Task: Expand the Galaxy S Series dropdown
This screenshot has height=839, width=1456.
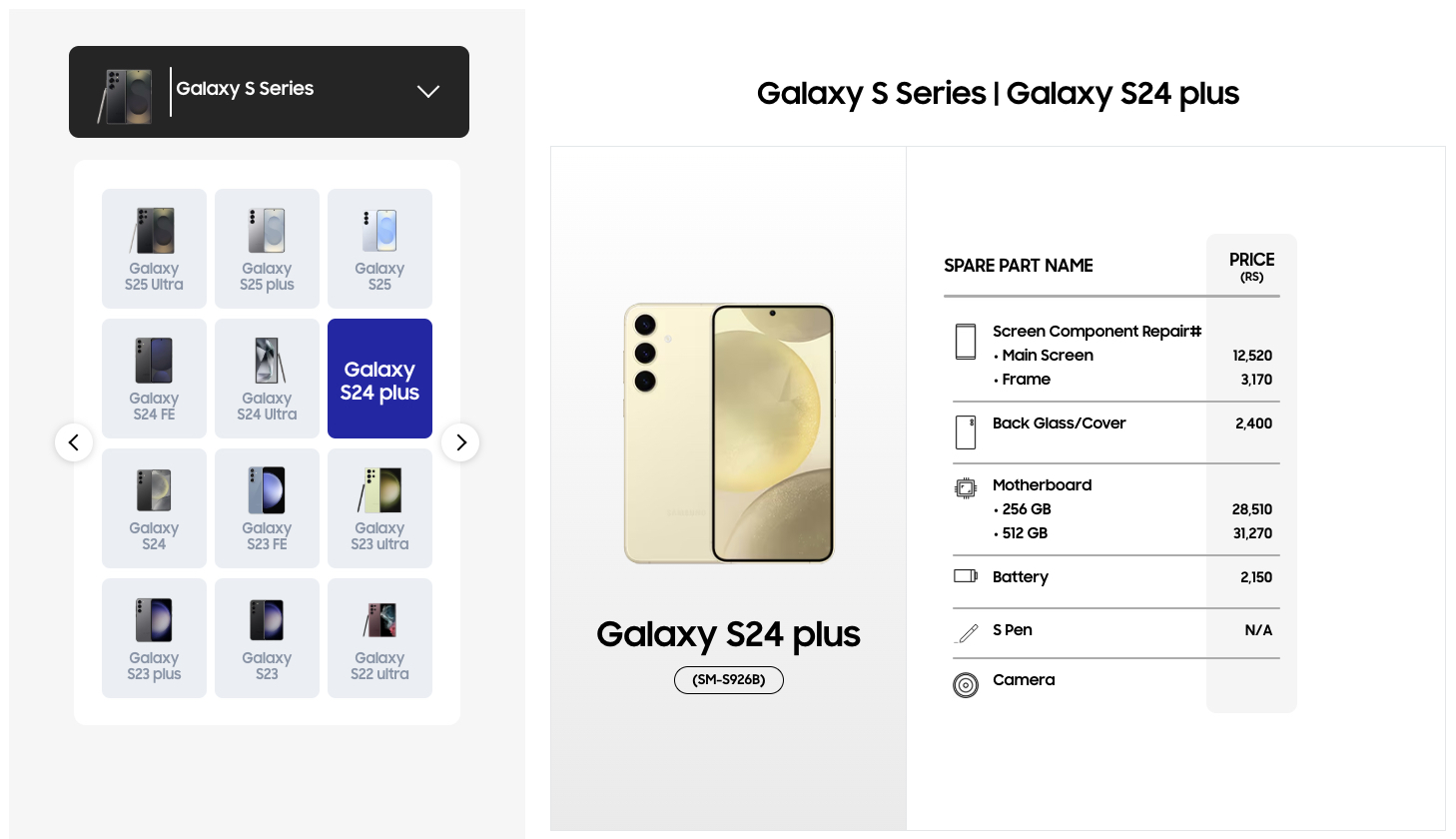Action: click(428, 91)
